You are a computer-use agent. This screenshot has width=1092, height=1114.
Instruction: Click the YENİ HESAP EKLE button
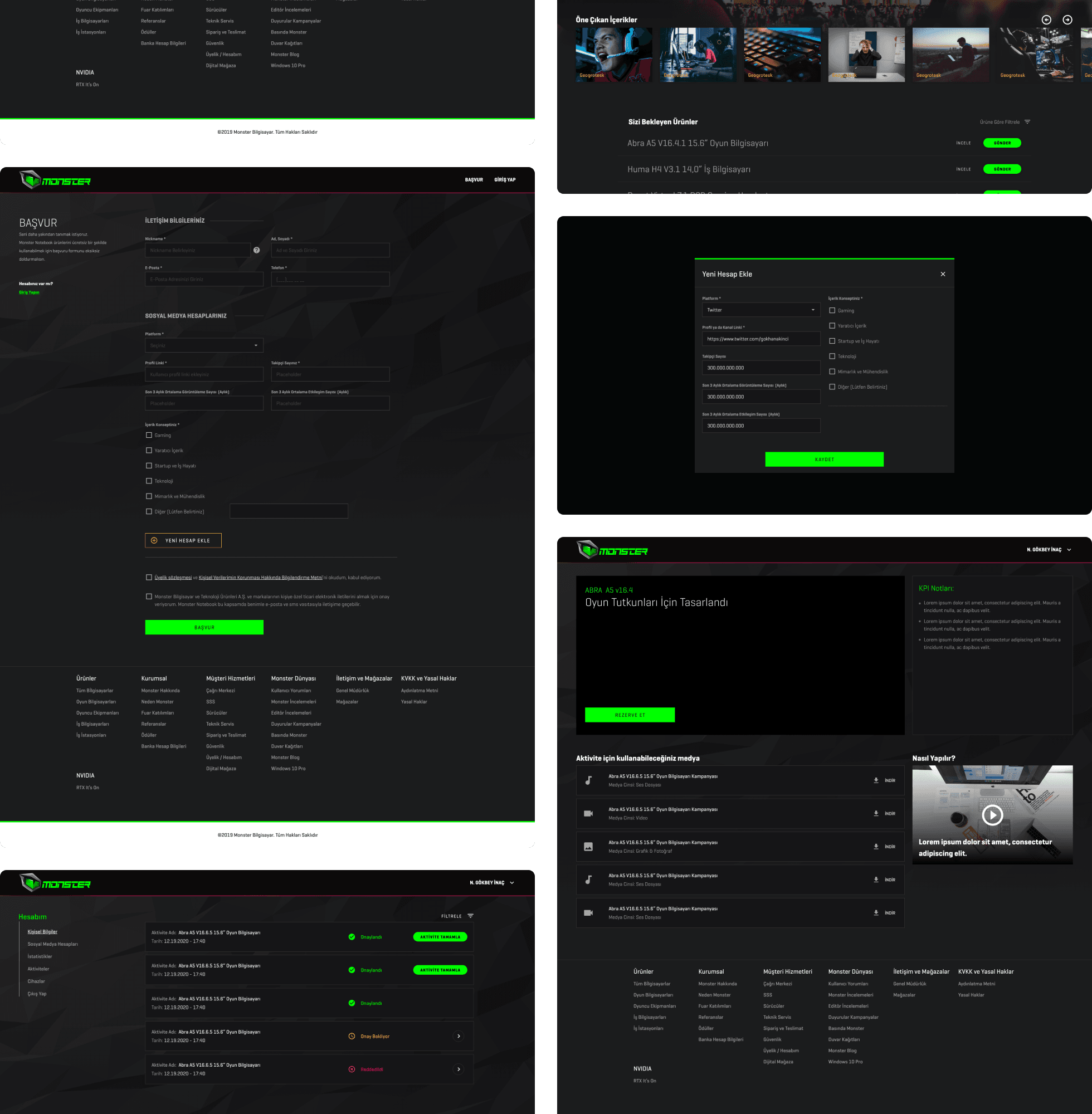pyautogui.click(x=183, y=540)
